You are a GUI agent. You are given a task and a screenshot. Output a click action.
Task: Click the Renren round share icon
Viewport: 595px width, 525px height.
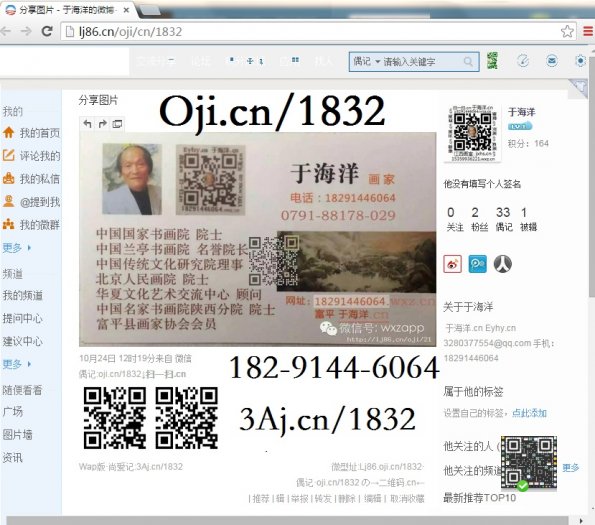[x=503, y=264]
